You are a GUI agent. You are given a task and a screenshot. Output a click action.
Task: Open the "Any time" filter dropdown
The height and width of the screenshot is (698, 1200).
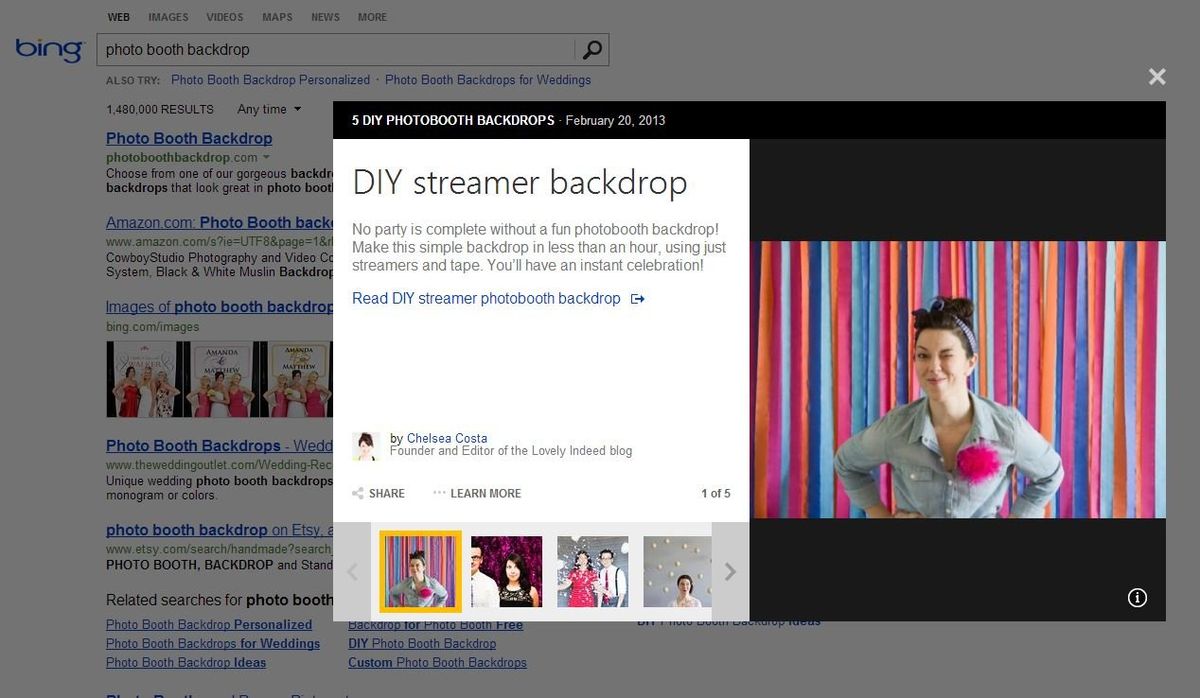[267, 109]
